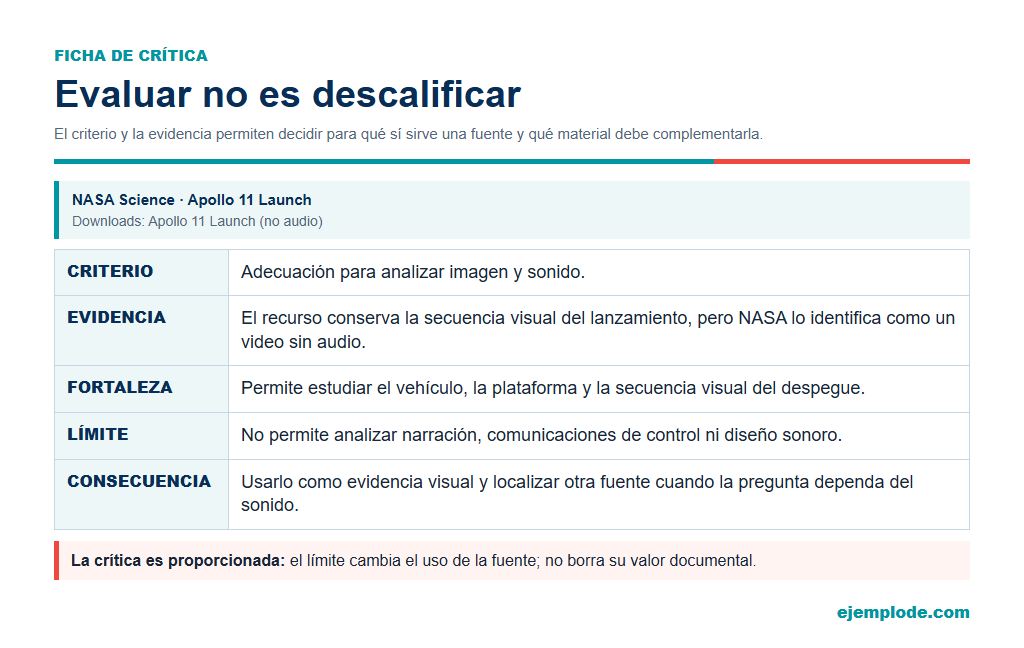Click 'NASA Science · Apollo 11 Launch' source title
The width and height of the screenshot is (1024, 648).
coord(191,200)
